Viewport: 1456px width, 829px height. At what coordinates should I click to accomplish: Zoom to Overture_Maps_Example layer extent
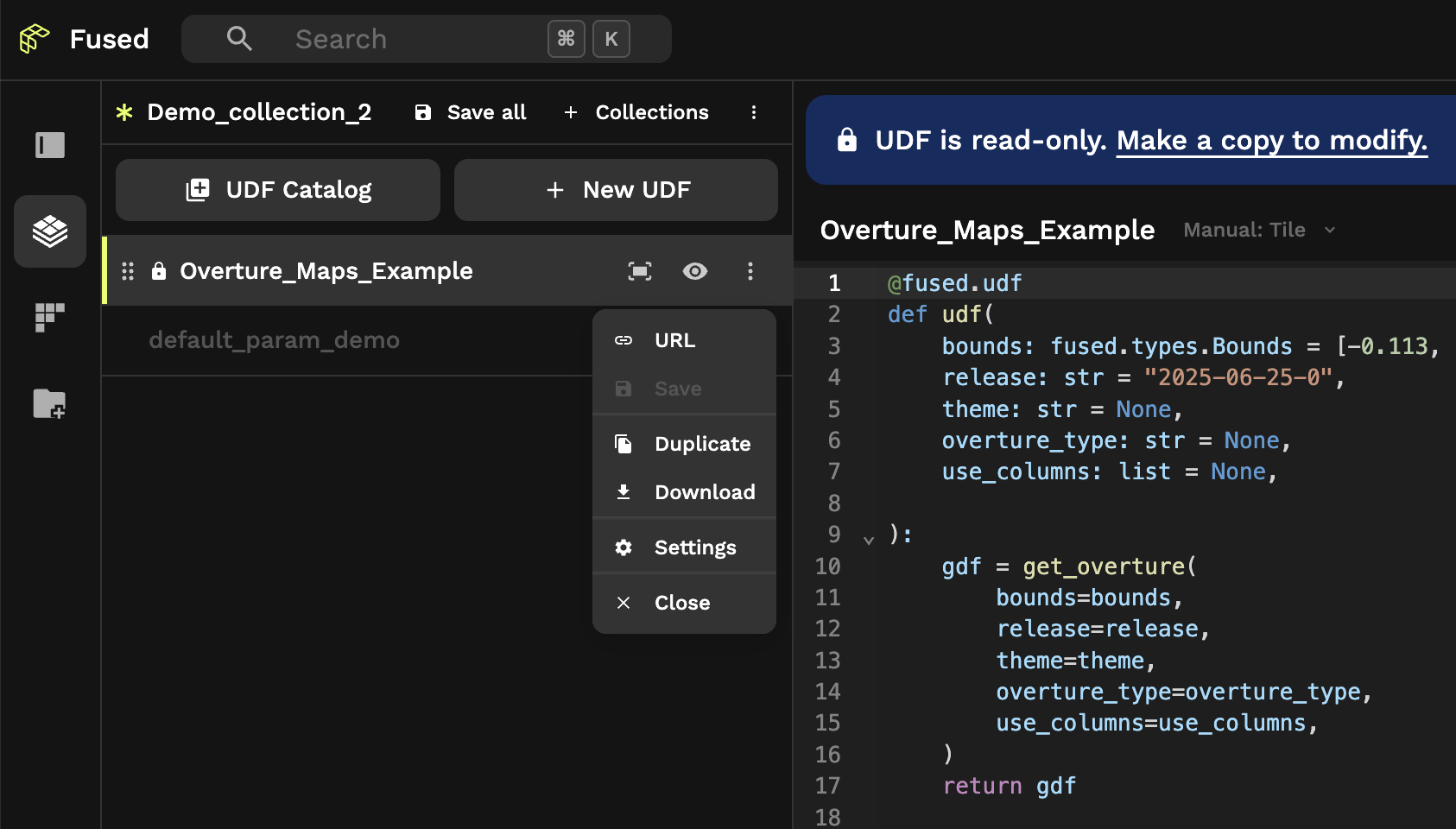tap(640, 271)
